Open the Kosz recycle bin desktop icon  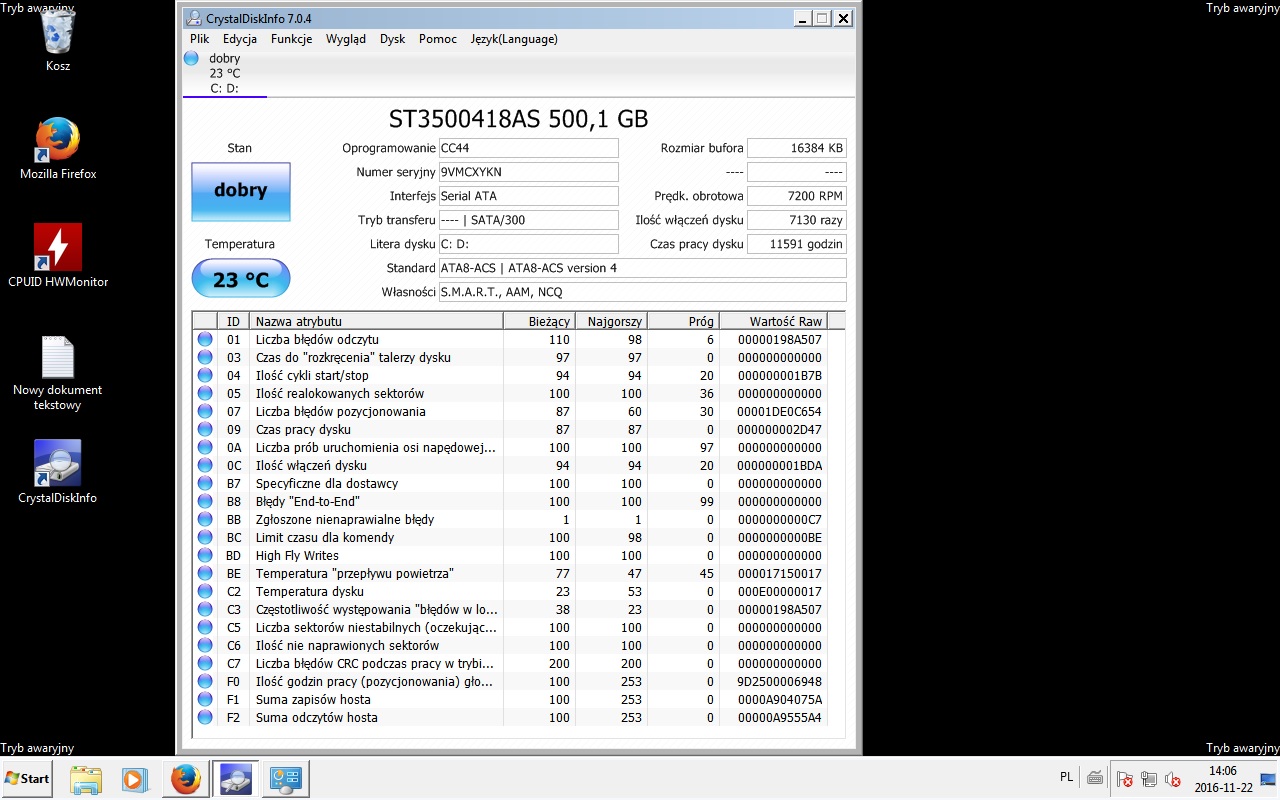(58, 40)
